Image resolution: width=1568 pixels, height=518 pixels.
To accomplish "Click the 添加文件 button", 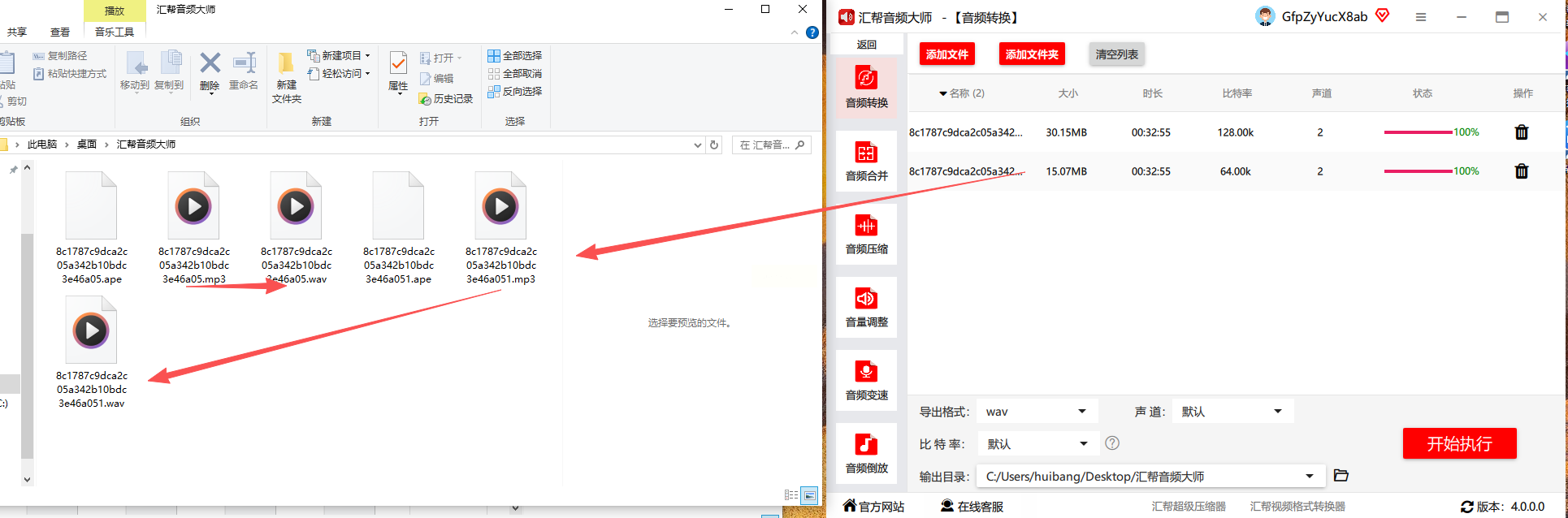I will click(947, 54).
